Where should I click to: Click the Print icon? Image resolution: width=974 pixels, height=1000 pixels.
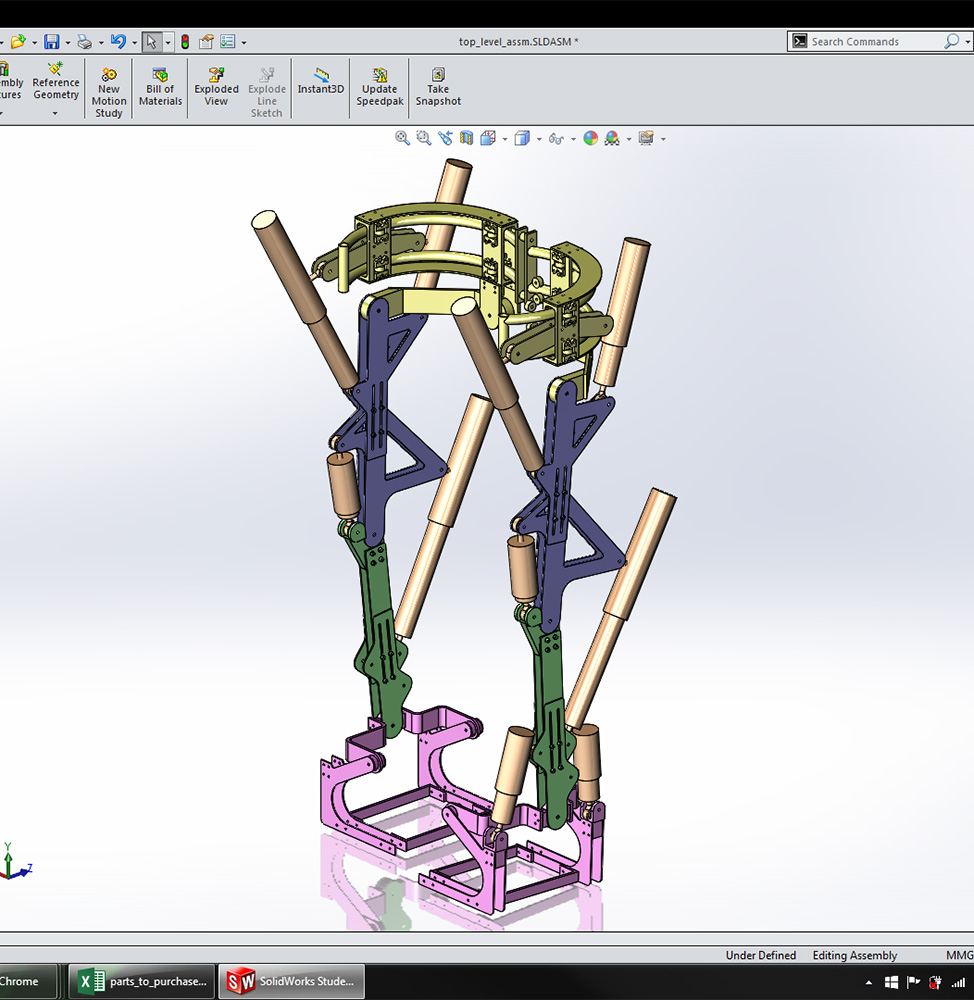click(85, 42)
